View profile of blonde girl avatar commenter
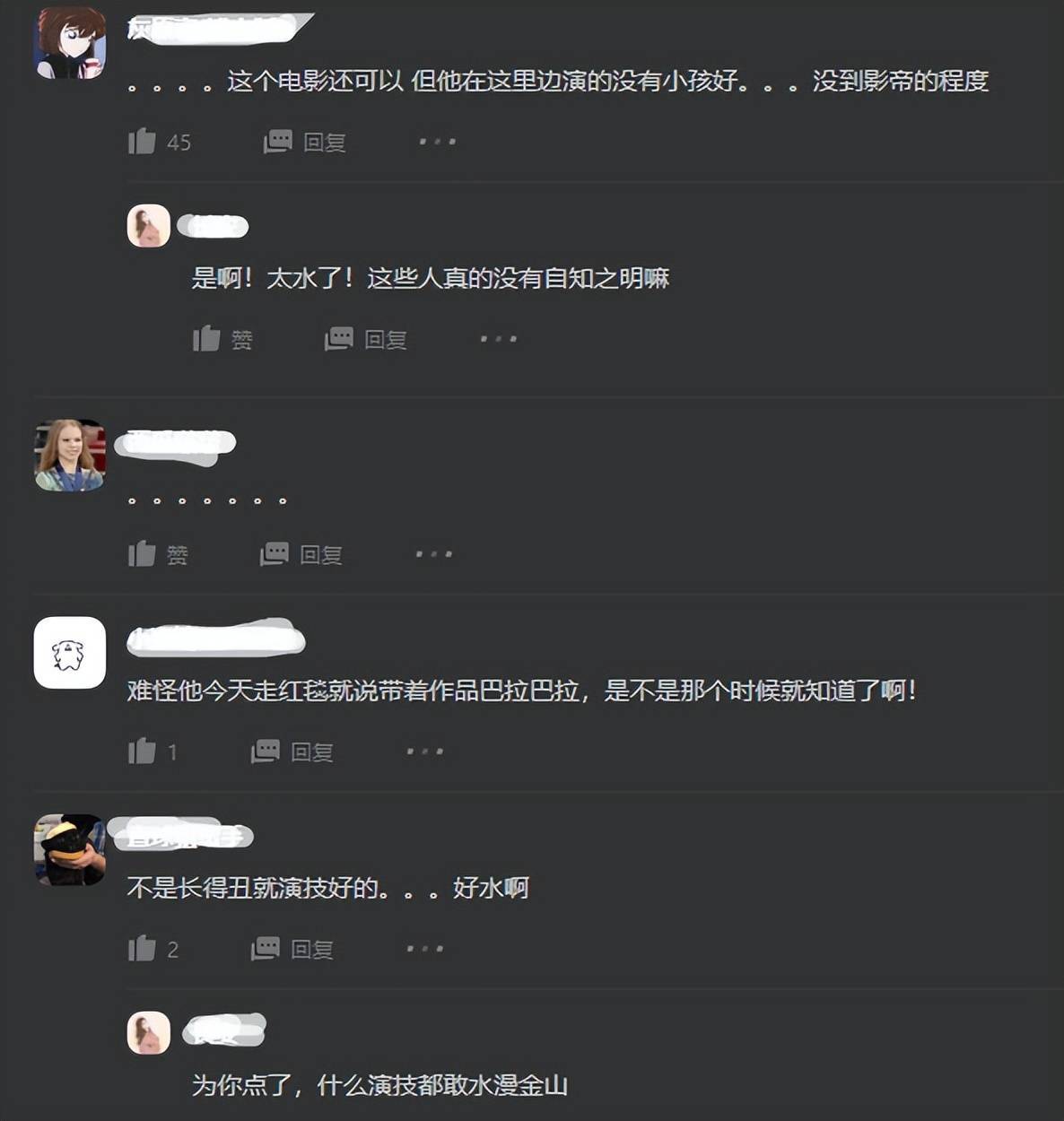Image resolution: width=1064 pixels, height=1121 pixels. point(70,456)
